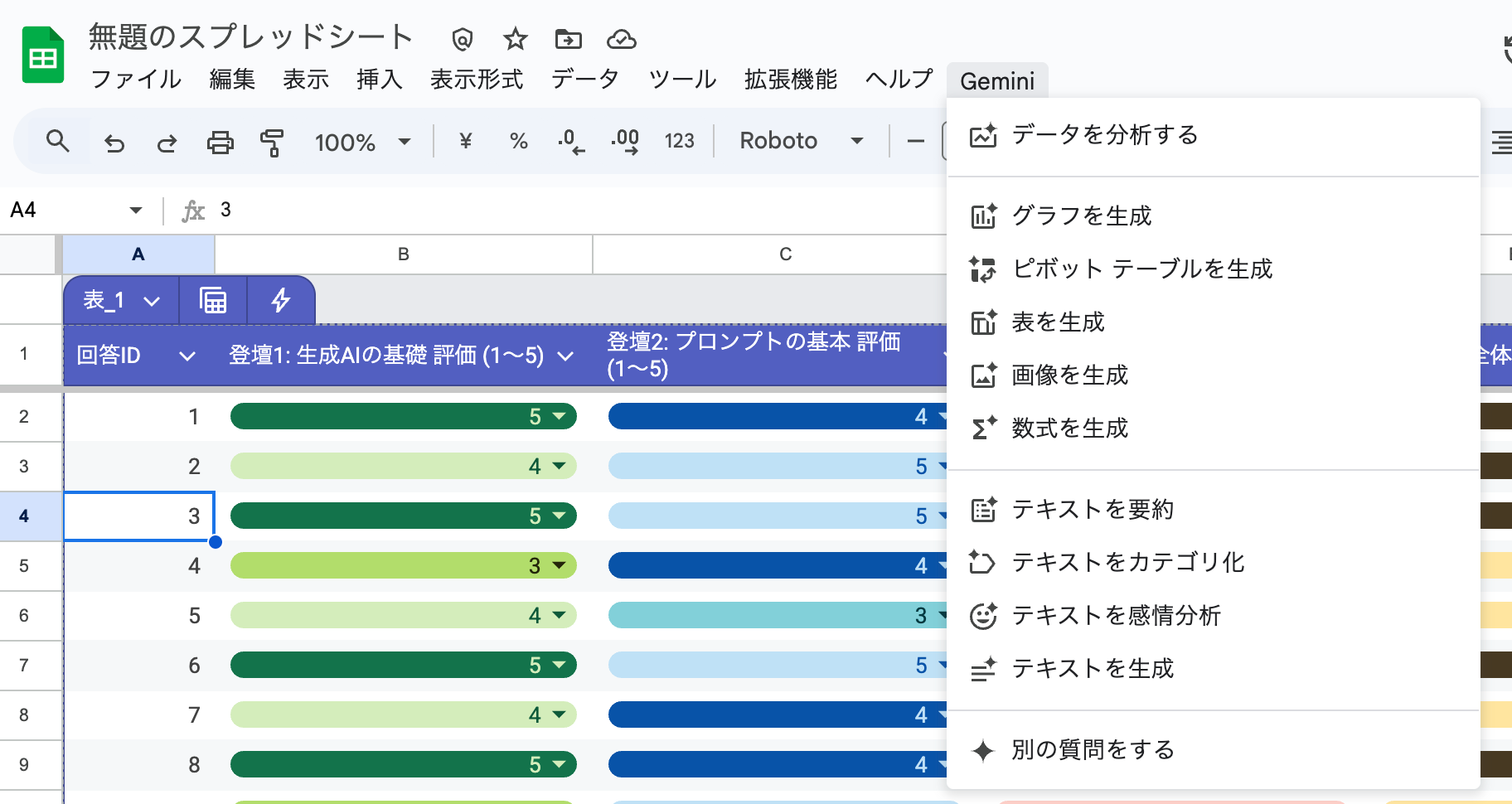Star the spreadsheet as favorite
This screenshot has height=804, width=1512.
(x=515, y=38)
